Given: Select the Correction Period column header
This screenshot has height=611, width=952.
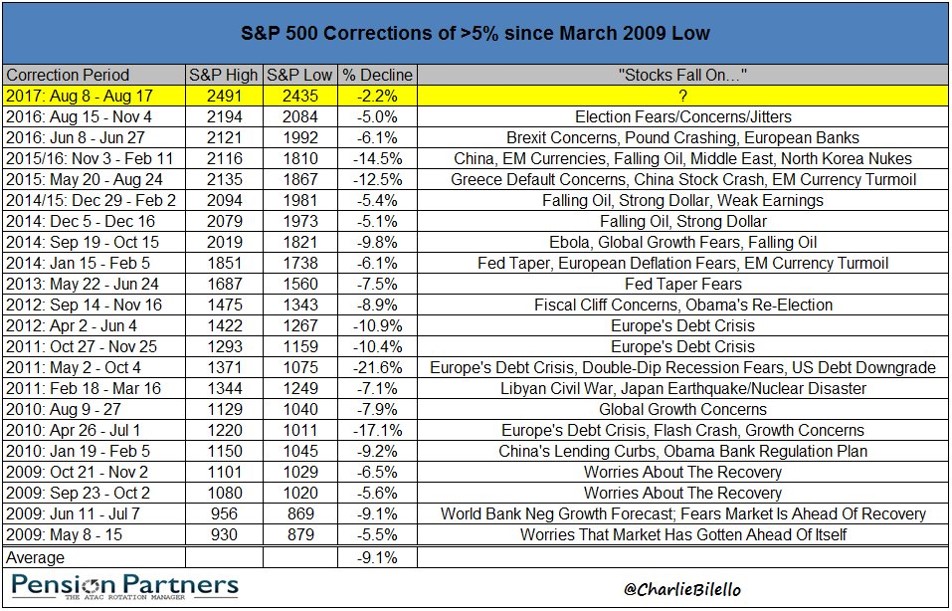Looking at the screenshot, I should 68,75.
